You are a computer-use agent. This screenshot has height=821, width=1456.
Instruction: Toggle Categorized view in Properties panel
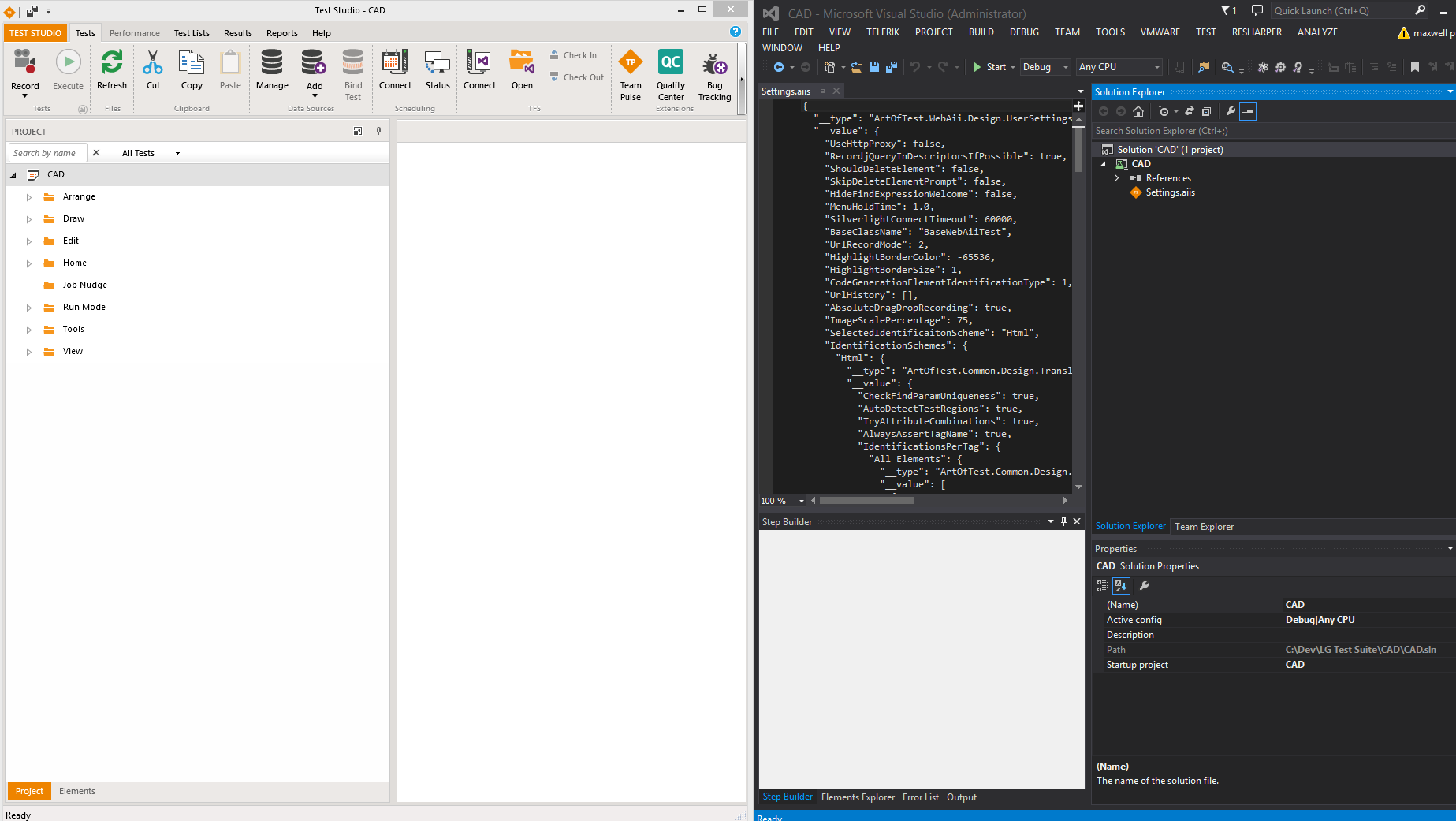pos(1103,586)
